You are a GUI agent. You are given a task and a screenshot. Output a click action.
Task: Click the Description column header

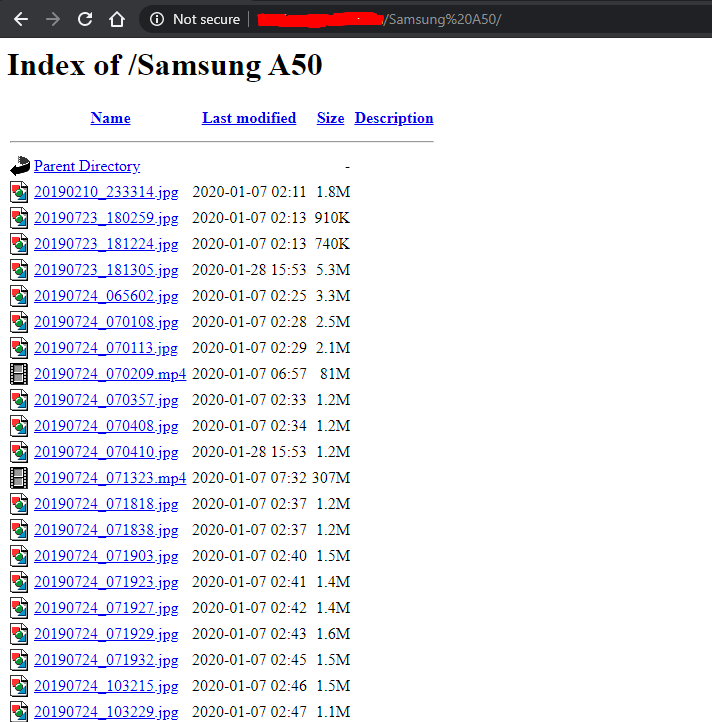(x=394, y=118)
